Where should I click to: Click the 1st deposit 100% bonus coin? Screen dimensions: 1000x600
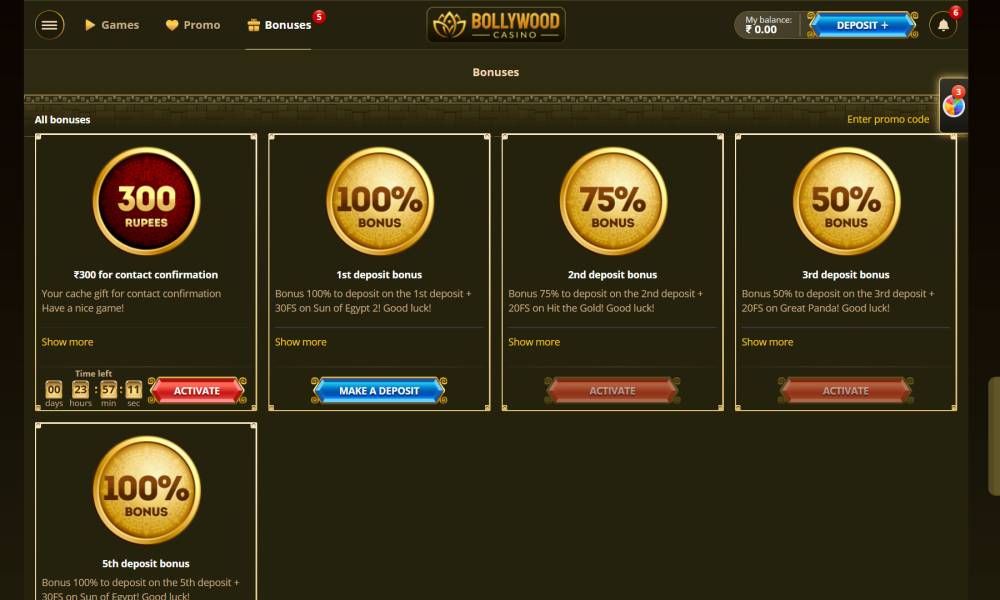[x=379, y=201]
